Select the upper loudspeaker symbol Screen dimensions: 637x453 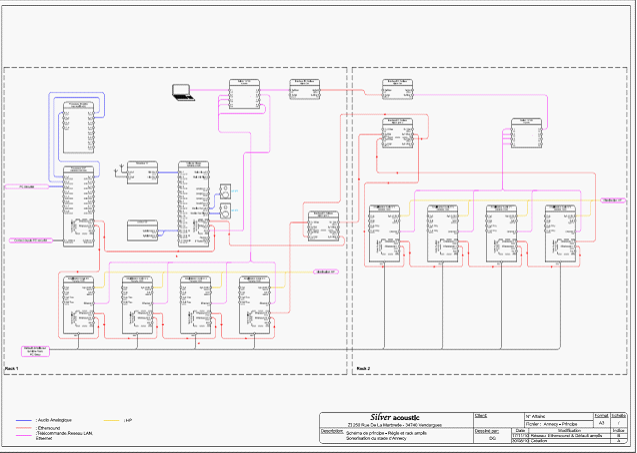pos(225,190)
